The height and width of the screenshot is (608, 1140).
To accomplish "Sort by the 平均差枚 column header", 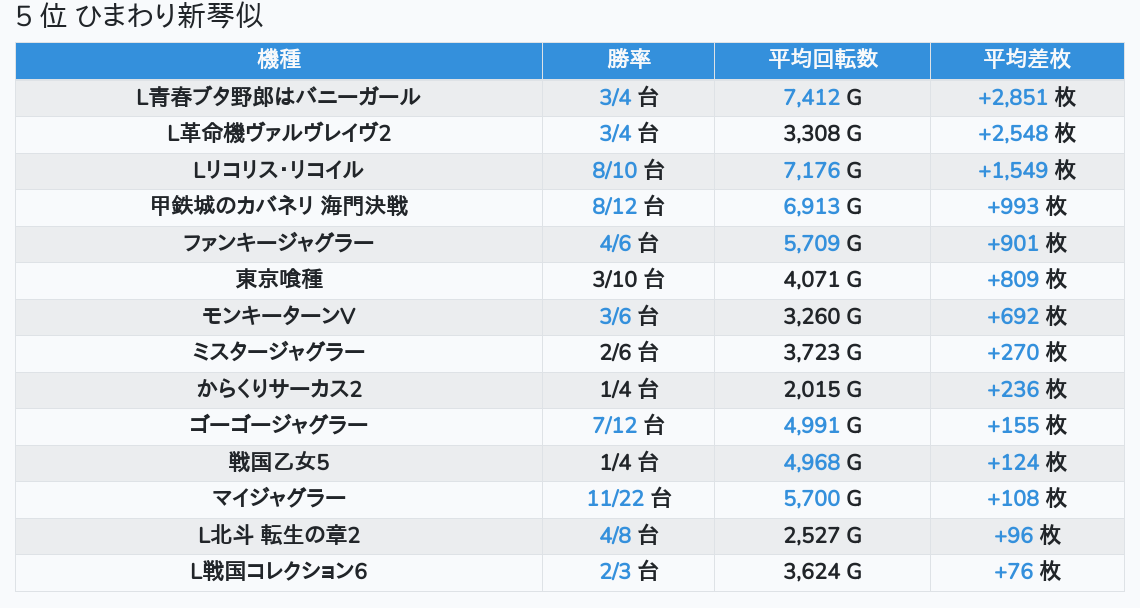I will [1027, 60].
